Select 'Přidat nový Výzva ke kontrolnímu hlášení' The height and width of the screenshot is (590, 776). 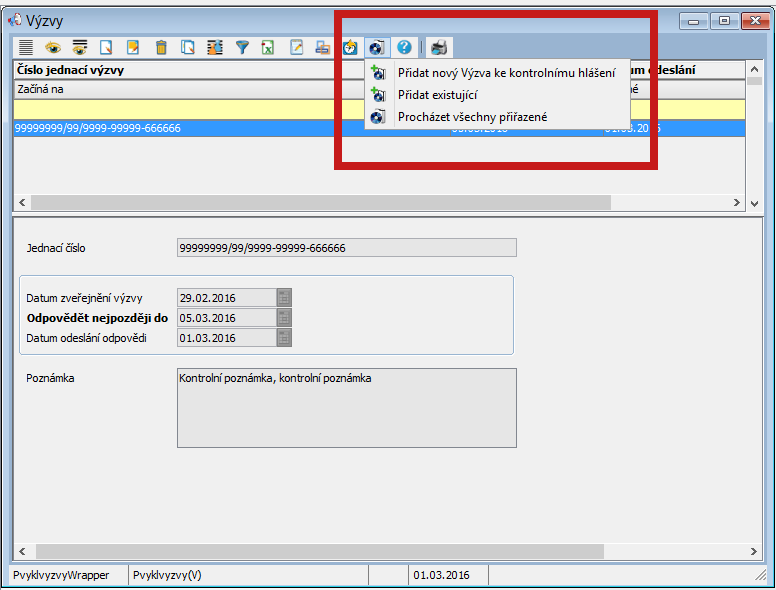(506, 73)
